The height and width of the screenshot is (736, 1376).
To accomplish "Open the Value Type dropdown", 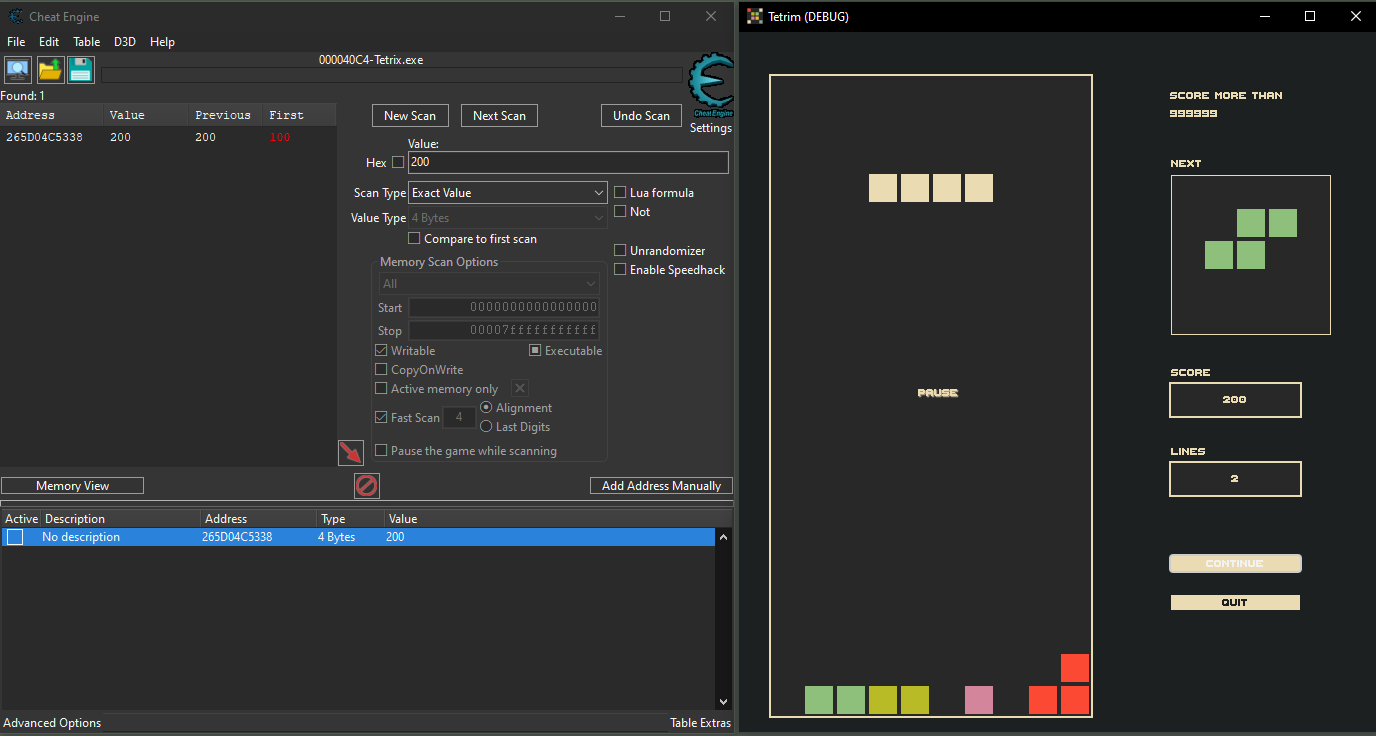I will coord(508,218).
